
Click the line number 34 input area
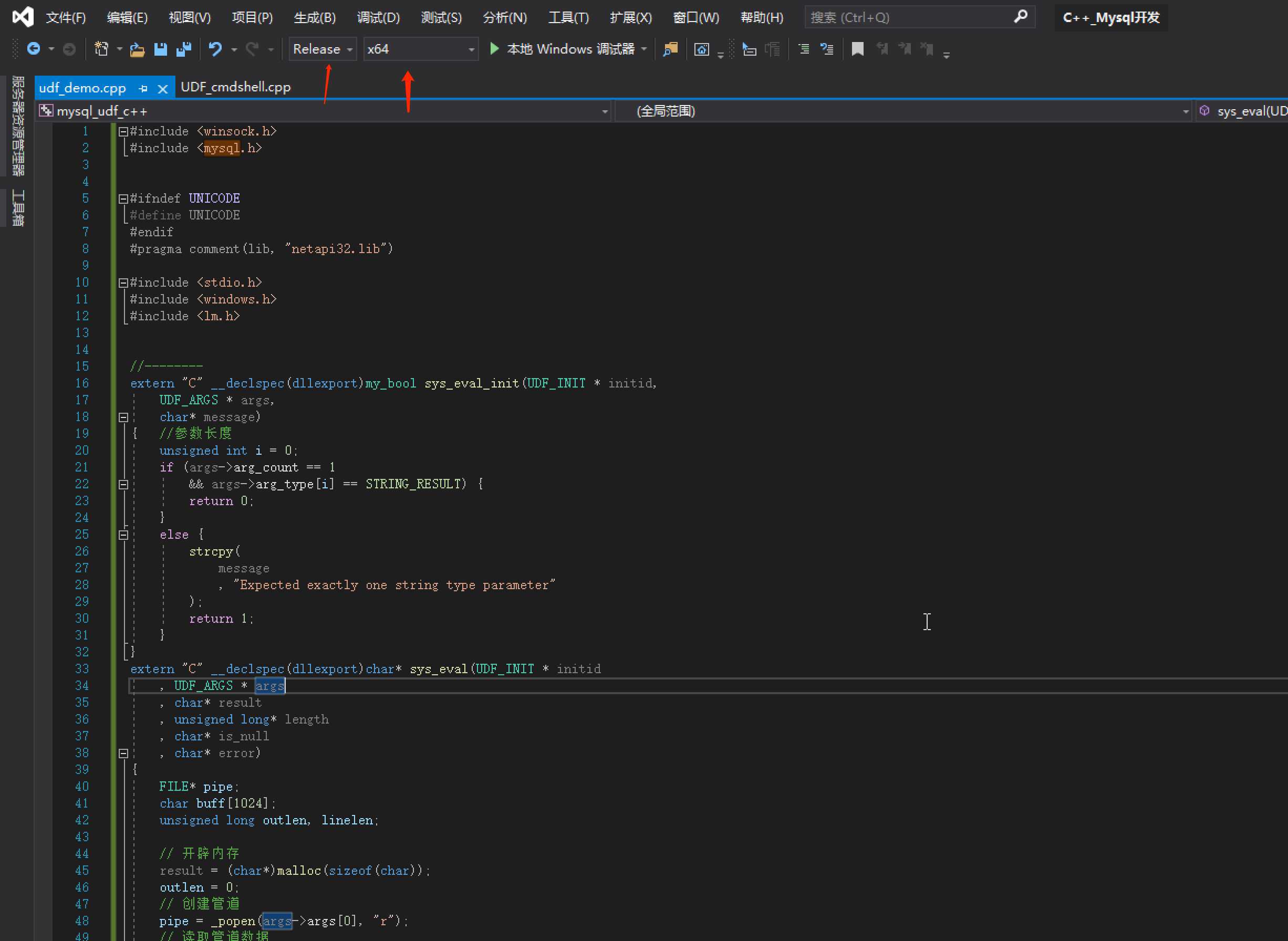click(x=82, y=686)
